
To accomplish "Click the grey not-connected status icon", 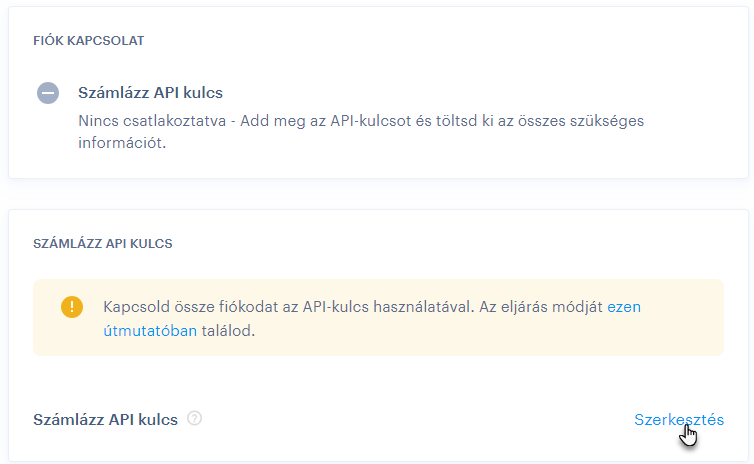I will [48, 93].
